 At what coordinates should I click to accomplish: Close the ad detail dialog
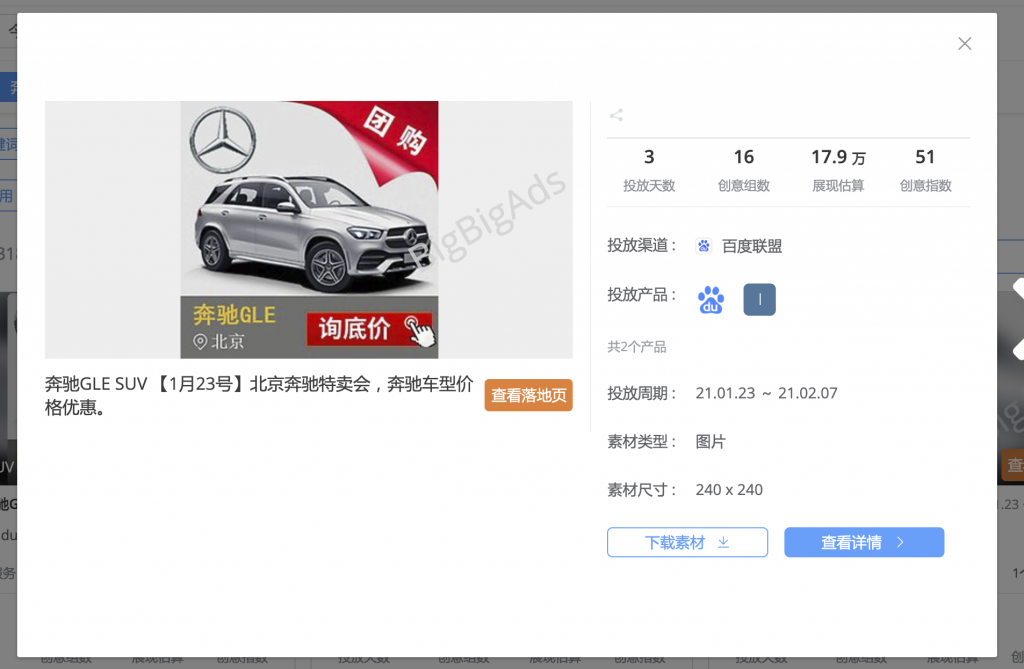[964, 44]
